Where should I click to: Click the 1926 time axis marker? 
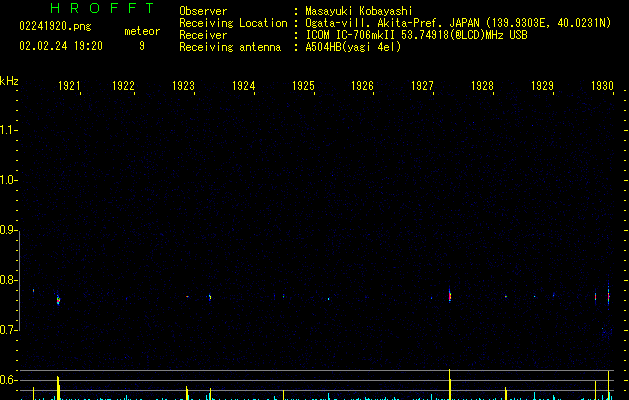(x=362, y=86)
